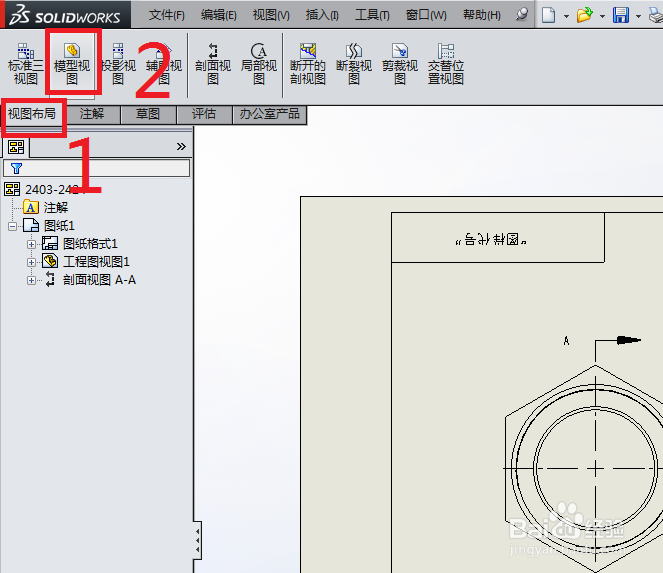The height and width of the screenshot is (573, 663).
Task: Select the 注解 tree label
Action: click(x=56, y=208)
